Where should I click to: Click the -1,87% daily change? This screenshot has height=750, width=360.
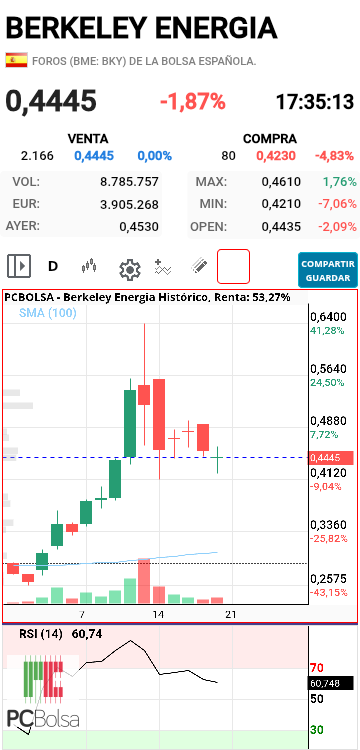click(x=192, y=101)
